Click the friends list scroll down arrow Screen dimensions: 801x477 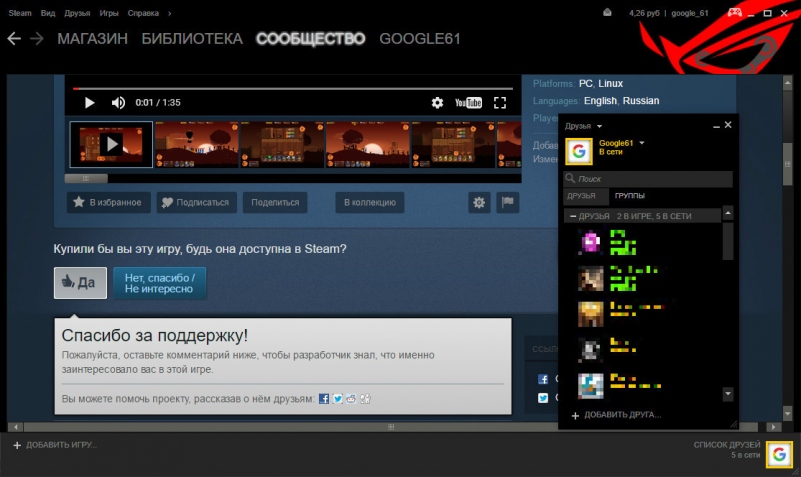point(728,394)
